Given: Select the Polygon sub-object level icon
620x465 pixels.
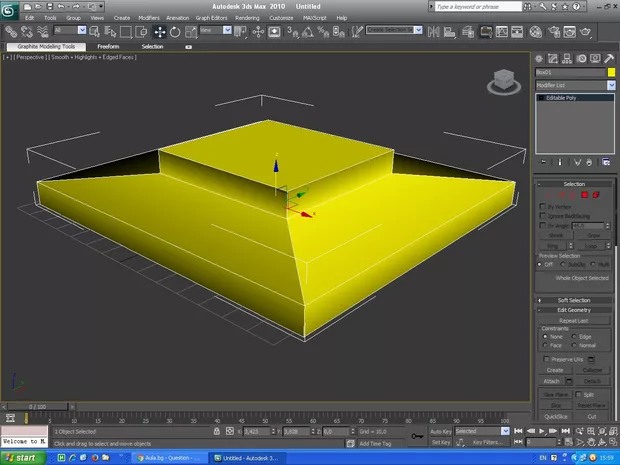Looking at the screenshot, I should click(x=584, y=194).
